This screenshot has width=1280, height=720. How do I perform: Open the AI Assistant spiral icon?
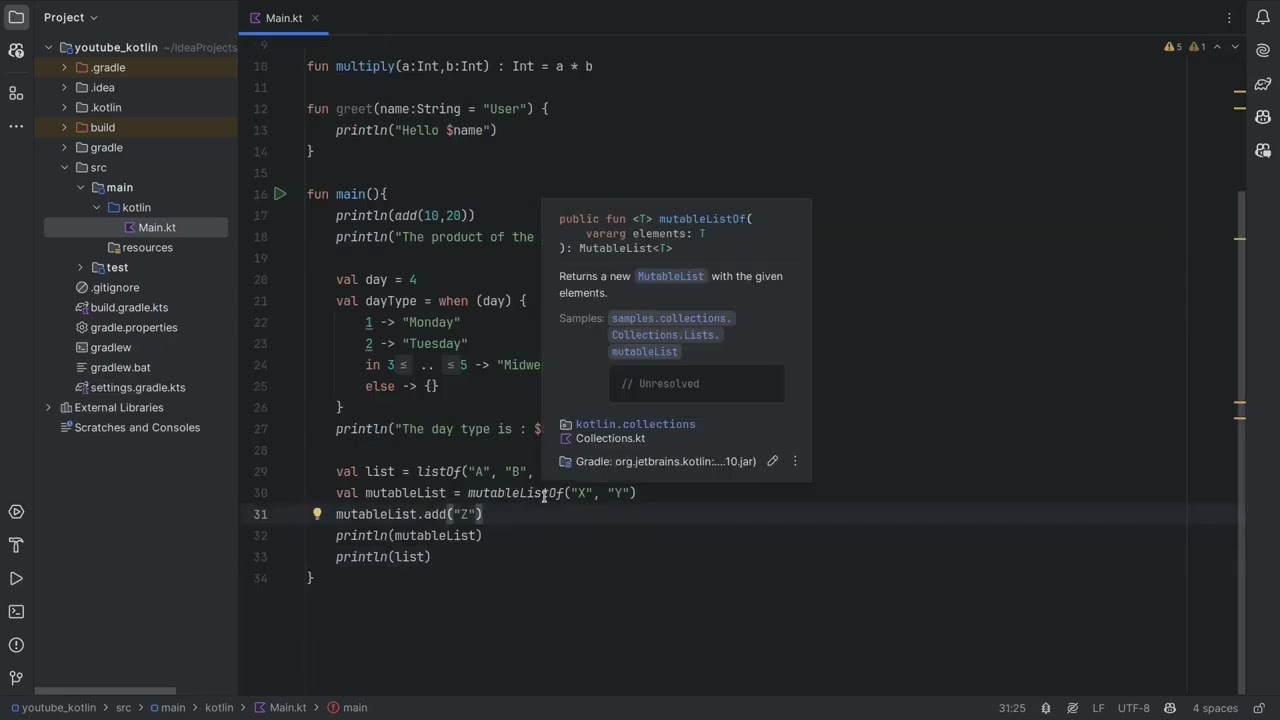click(x=1262, y=51)
